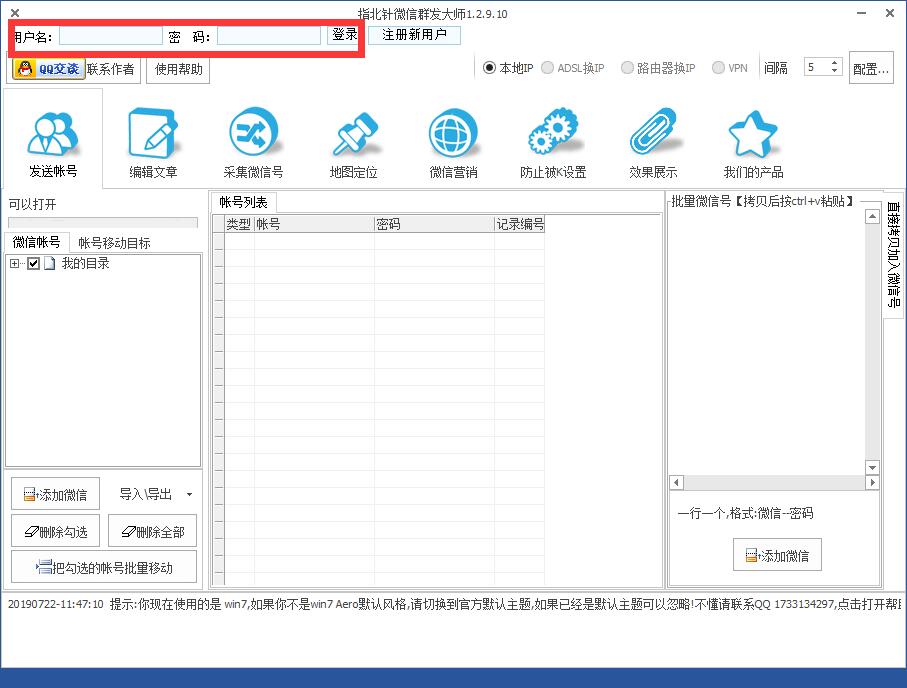Image resolution: width=907 pixels, height=688 pixels.
Task: Click the batch box scroll-right arrow
Action: pos(872,482)
